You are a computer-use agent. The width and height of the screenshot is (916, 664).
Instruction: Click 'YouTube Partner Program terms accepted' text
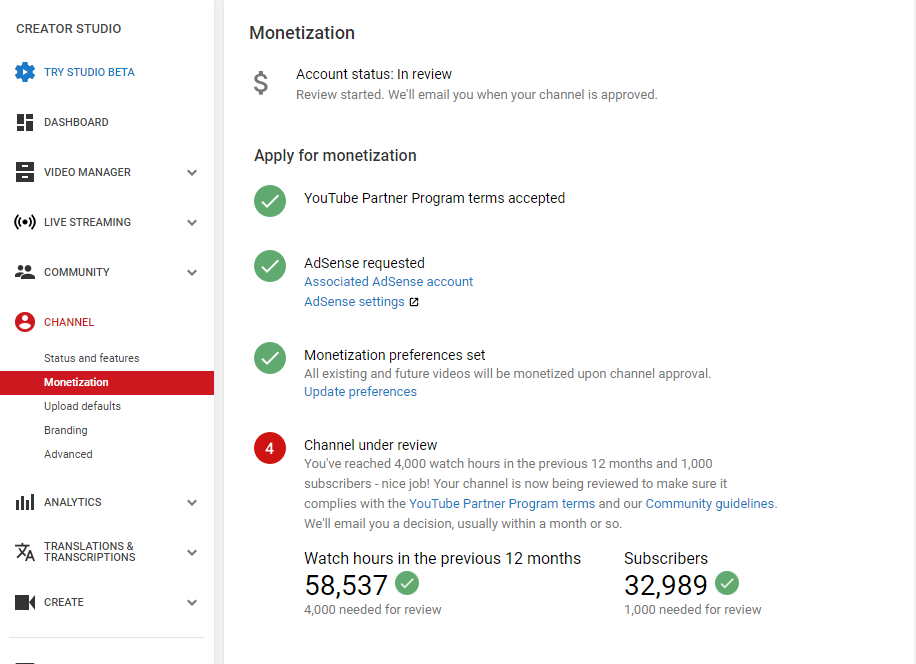(x=435, y=198)
